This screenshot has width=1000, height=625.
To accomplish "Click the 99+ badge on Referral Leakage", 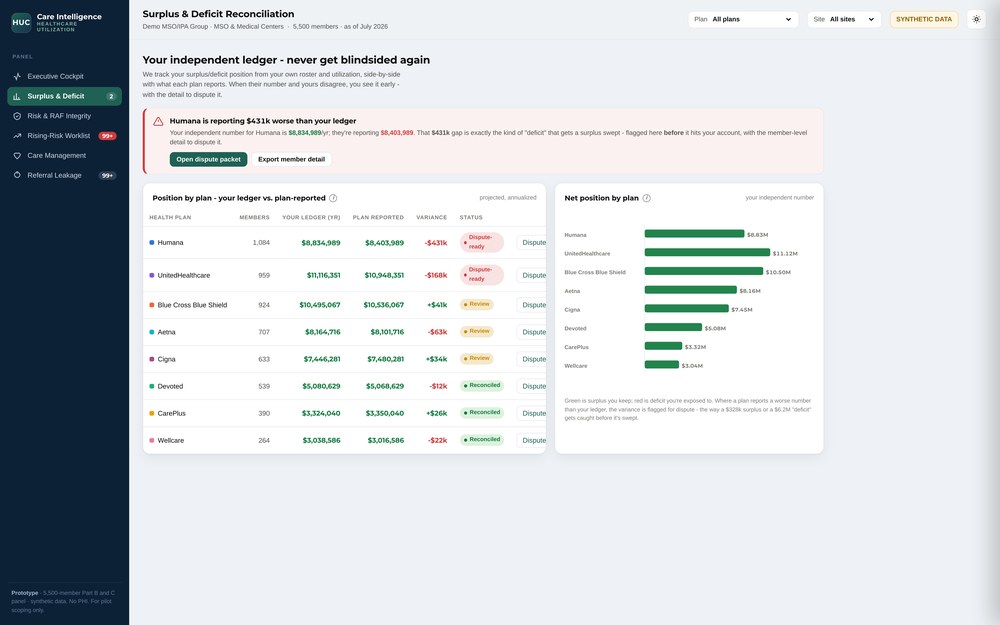I will [107, 175].
